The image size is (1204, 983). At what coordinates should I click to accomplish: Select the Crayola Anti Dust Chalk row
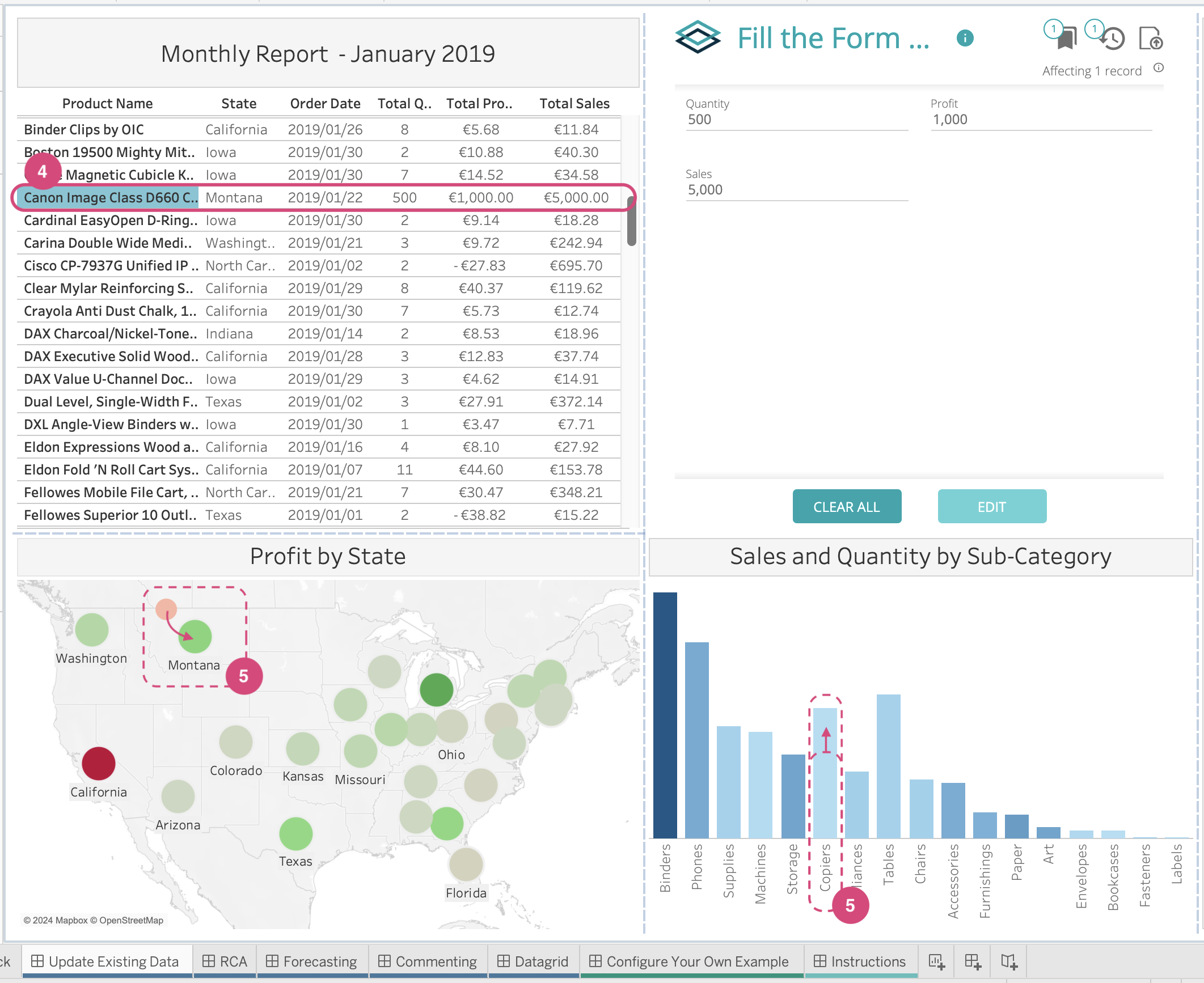(319, 311)
